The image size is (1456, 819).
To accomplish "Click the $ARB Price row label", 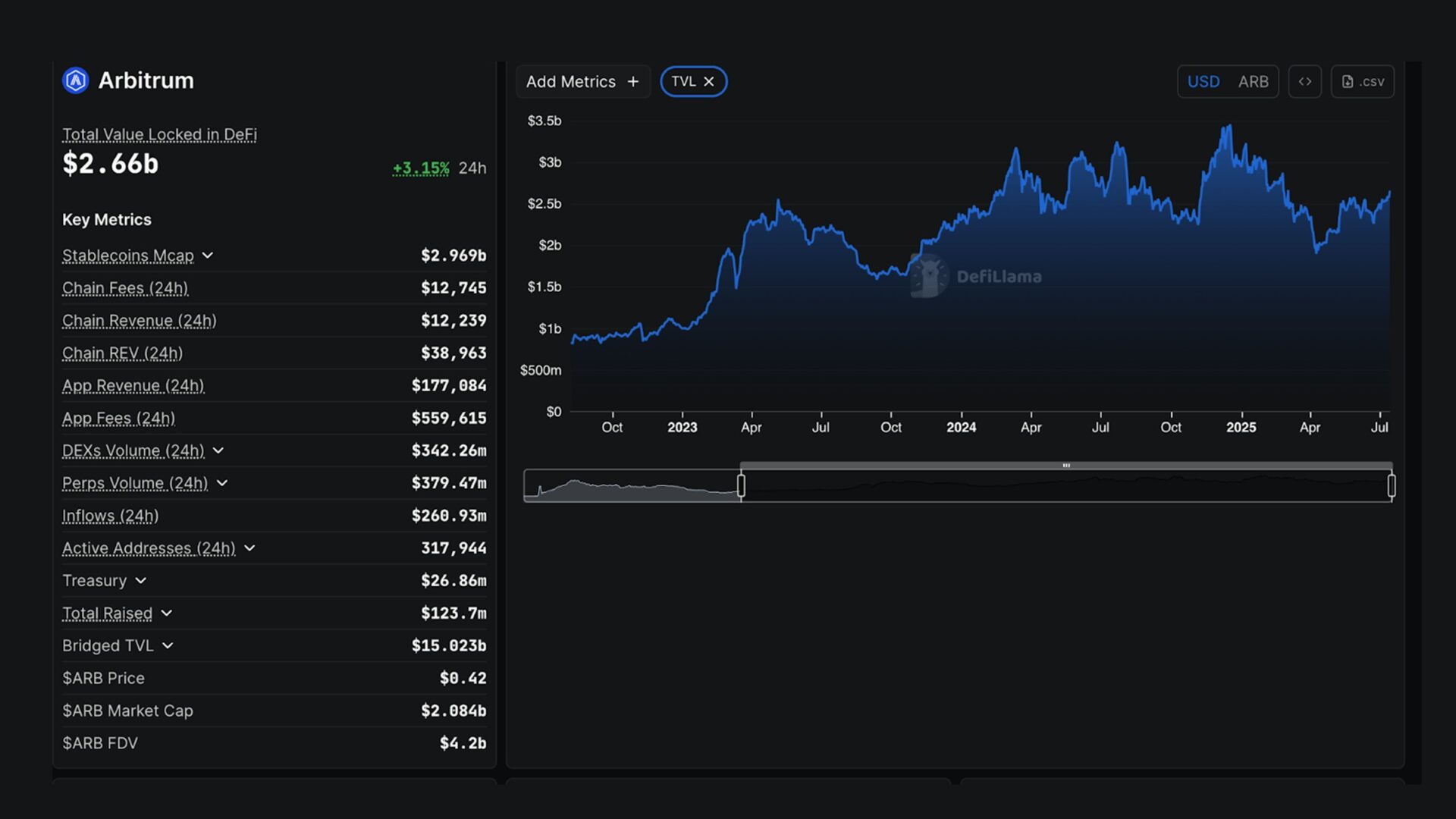I will tap(103, 679).
